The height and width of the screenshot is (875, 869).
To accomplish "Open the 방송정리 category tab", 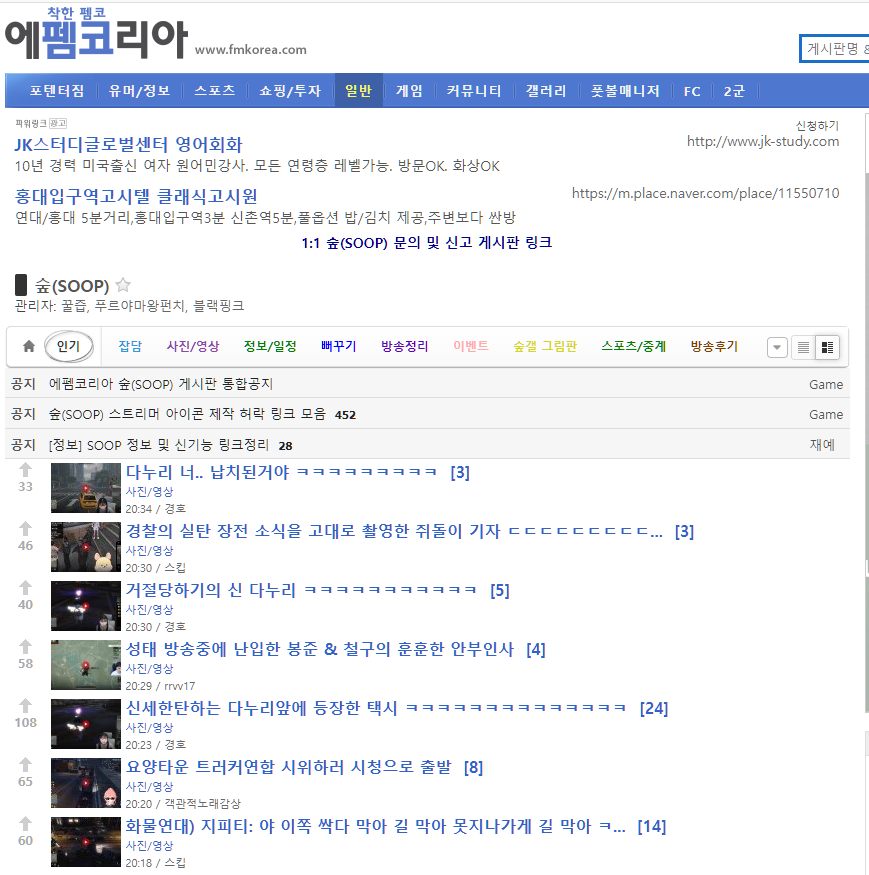I will pos(405,347).
